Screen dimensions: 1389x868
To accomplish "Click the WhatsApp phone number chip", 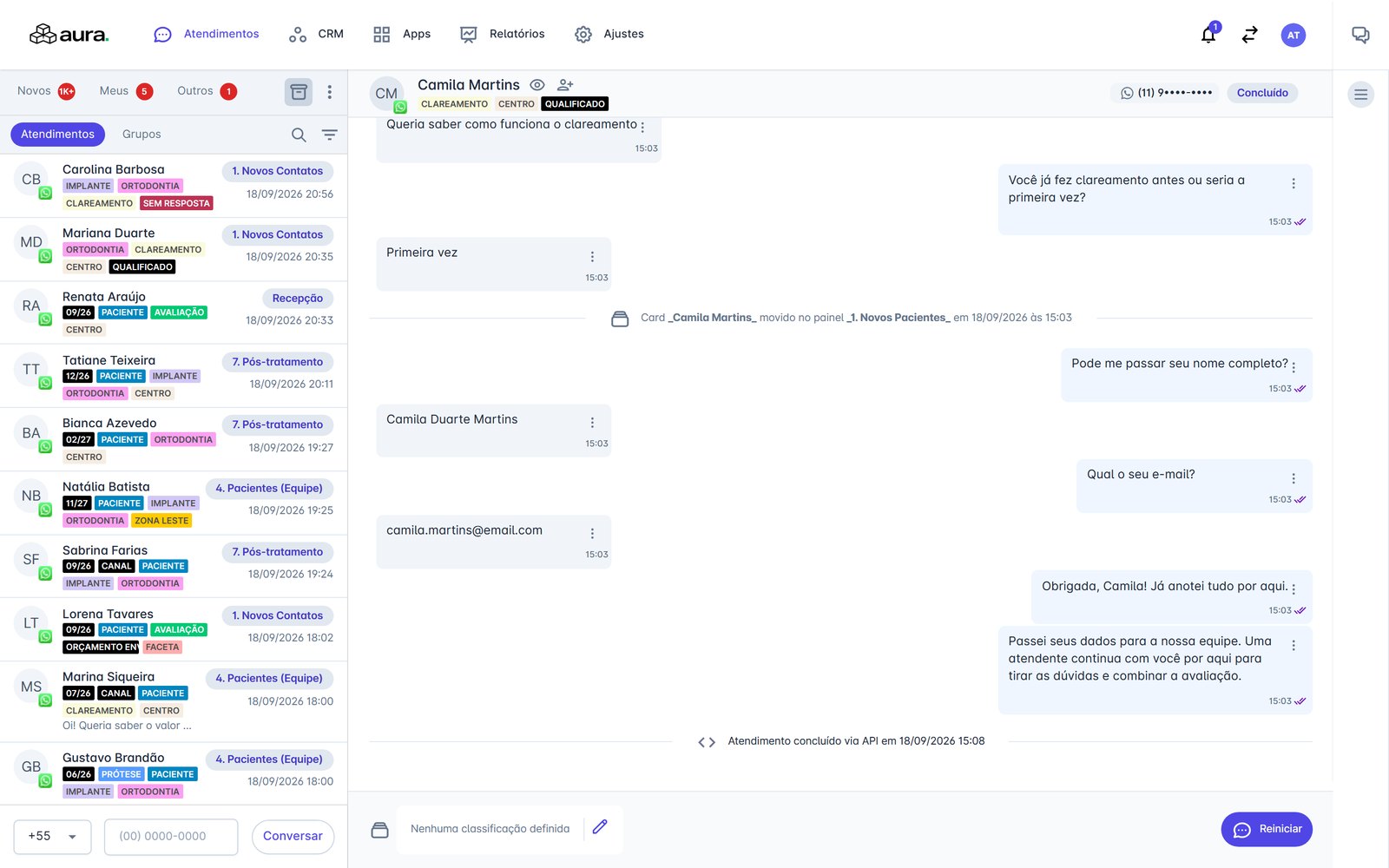I will (1165, 93).
